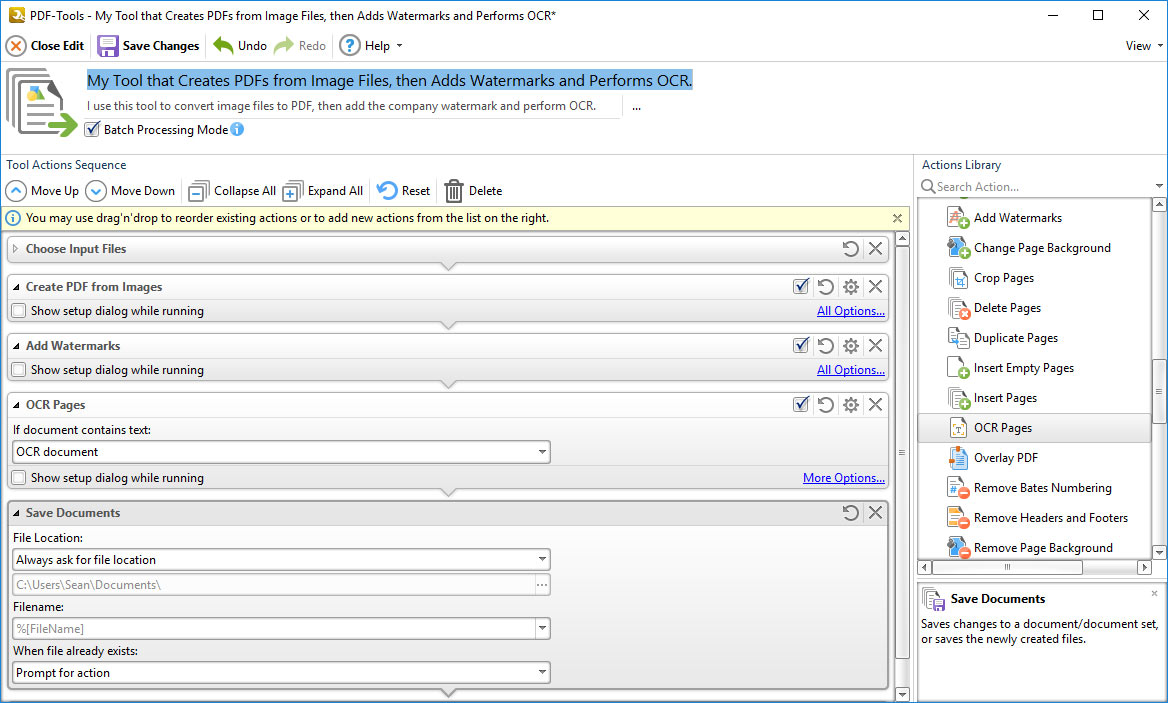Remove the Create PDF from Images action
Viewport: 1168px width, 703px height.
pos(876,287)
